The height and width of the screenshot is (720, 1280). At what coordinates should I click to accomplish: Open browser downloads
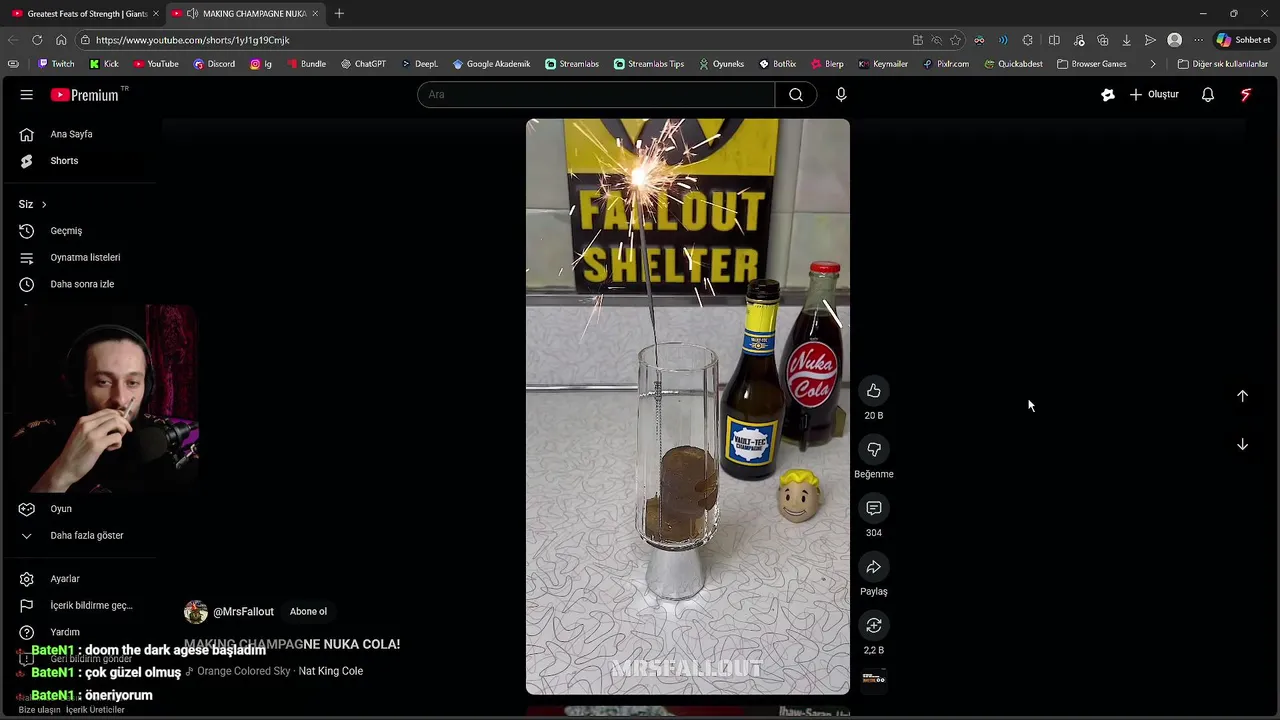(1126, 40)
